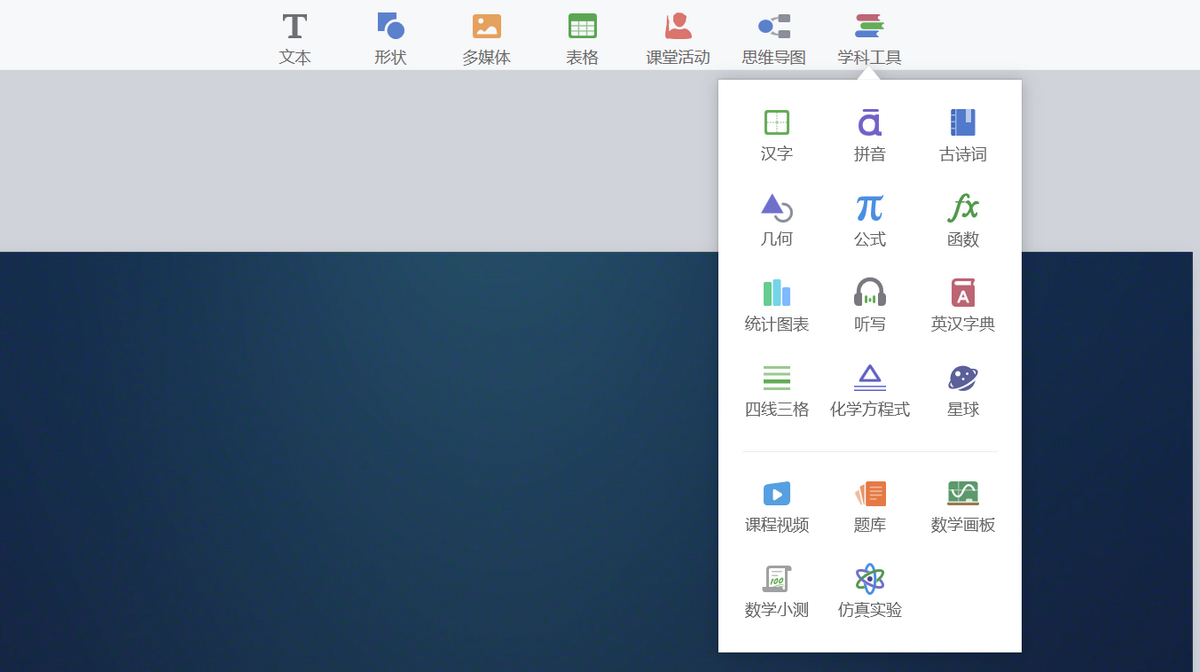
Task: Launch 仿真实验 simulation experiments
Action: pos(870,592)
